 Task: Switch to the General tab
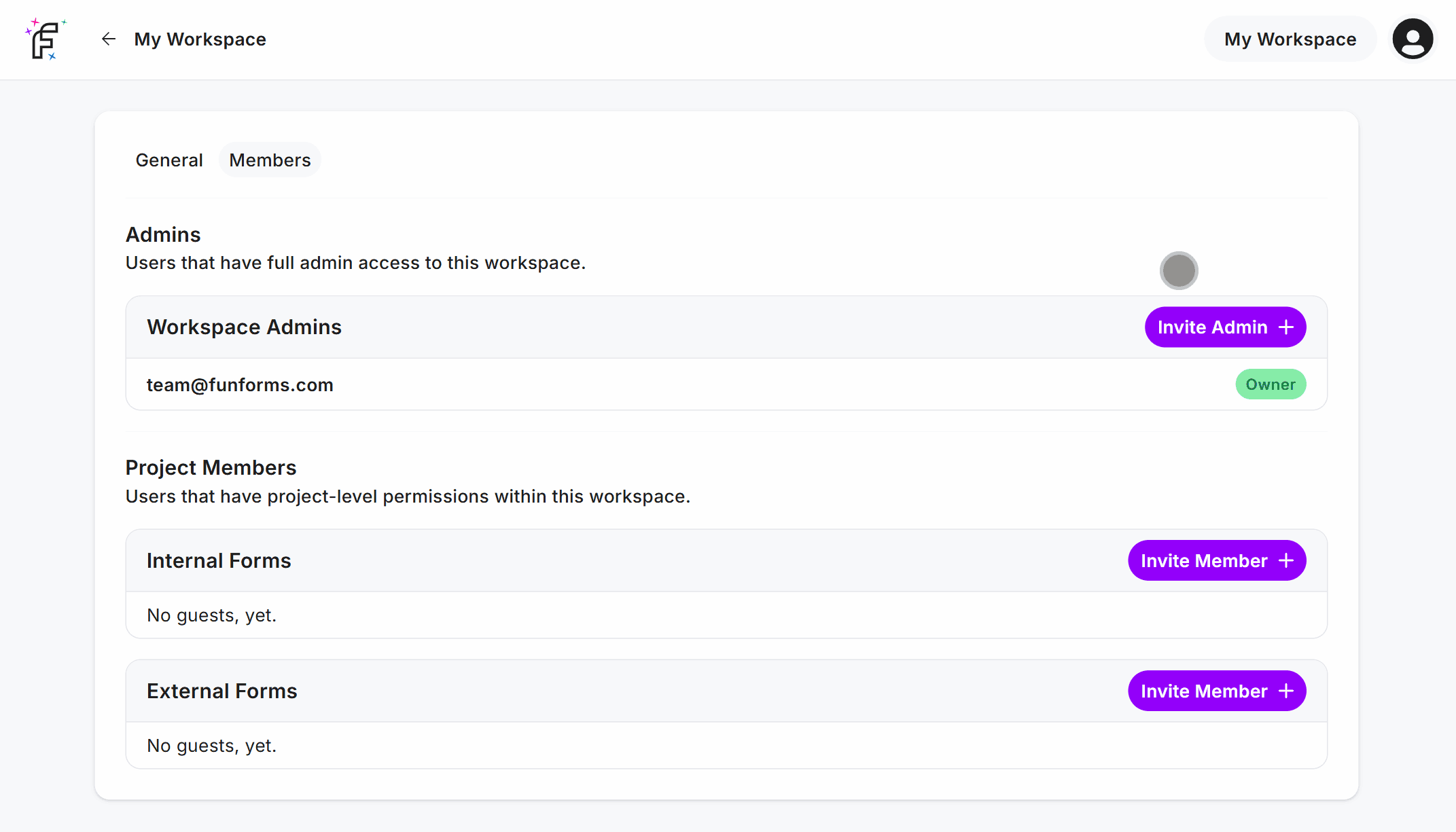click(x=169, y=160)
